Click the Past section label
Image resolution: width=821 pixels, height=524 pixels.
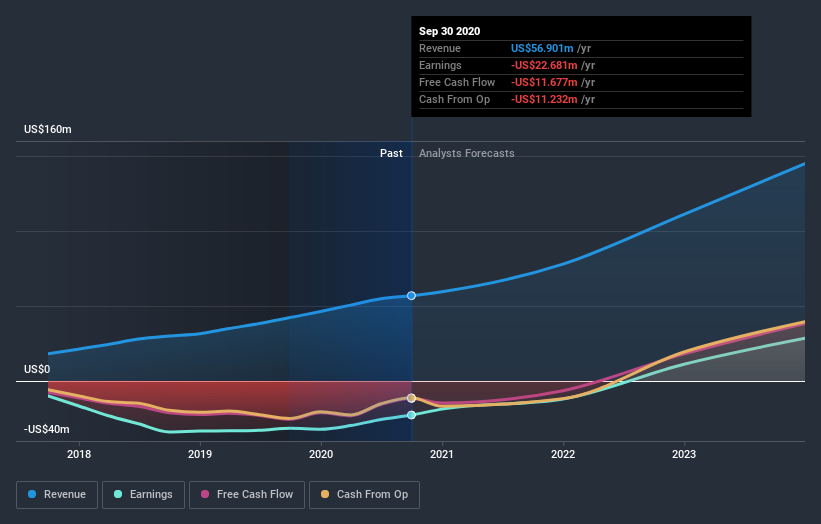[391, 153]
